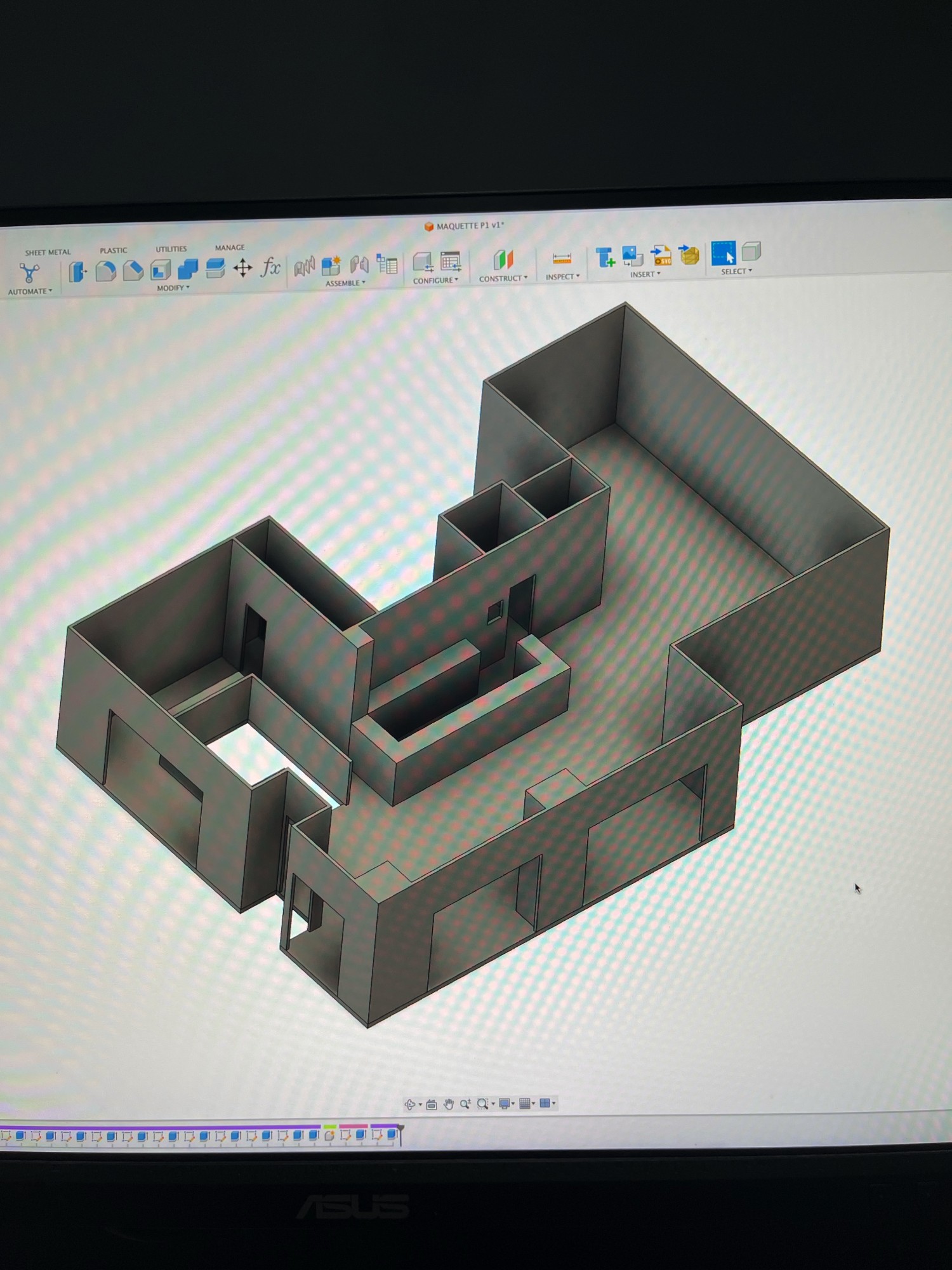Activate the Move/Copy arrows tool
Viewport: 952px width, 1270px height.
coord(242,268)
